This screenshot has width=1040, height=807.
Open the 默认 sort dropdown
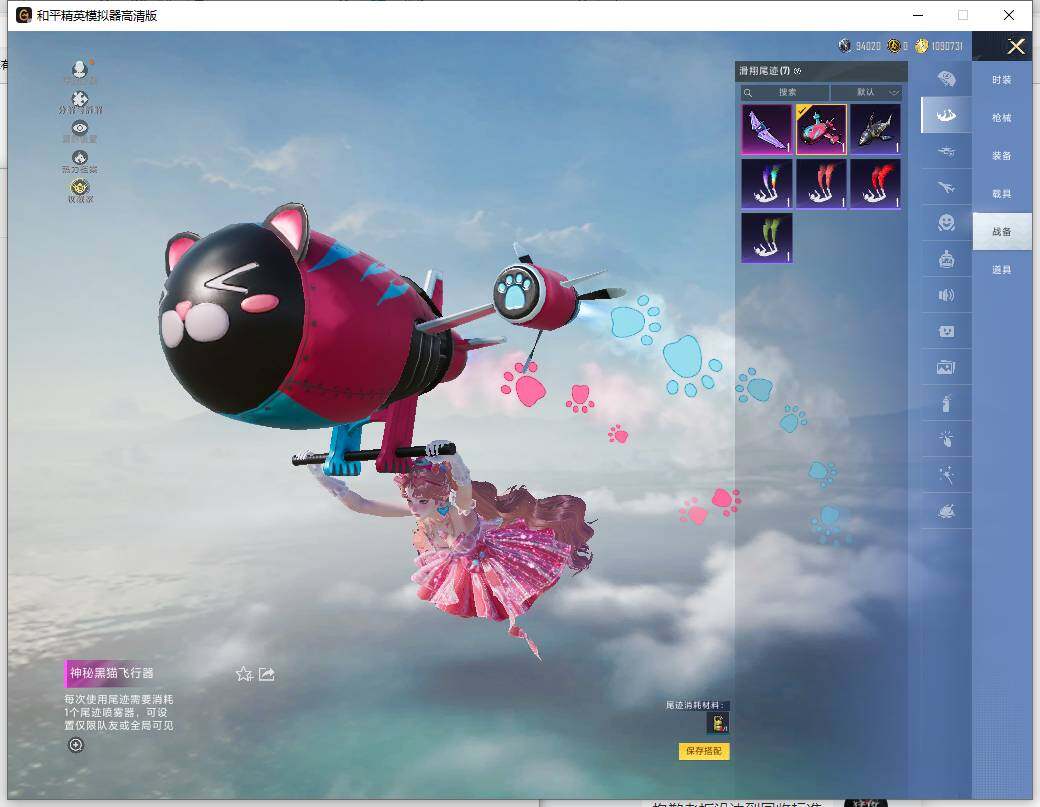click(866, 92)
